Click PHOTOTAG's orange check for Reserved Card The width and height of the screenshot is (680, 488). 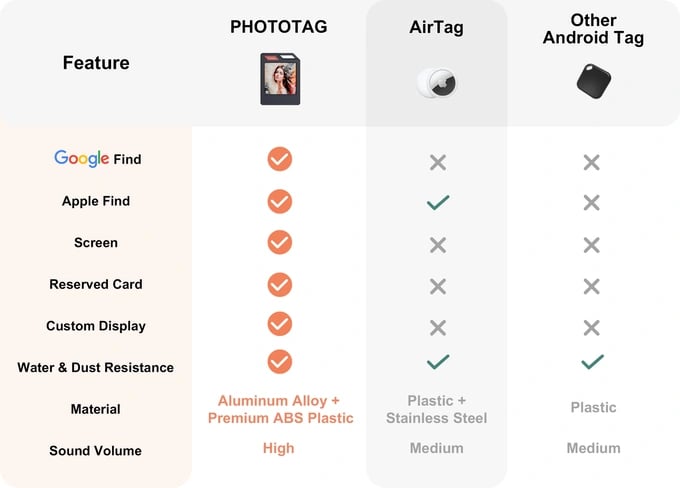point(280,284)
